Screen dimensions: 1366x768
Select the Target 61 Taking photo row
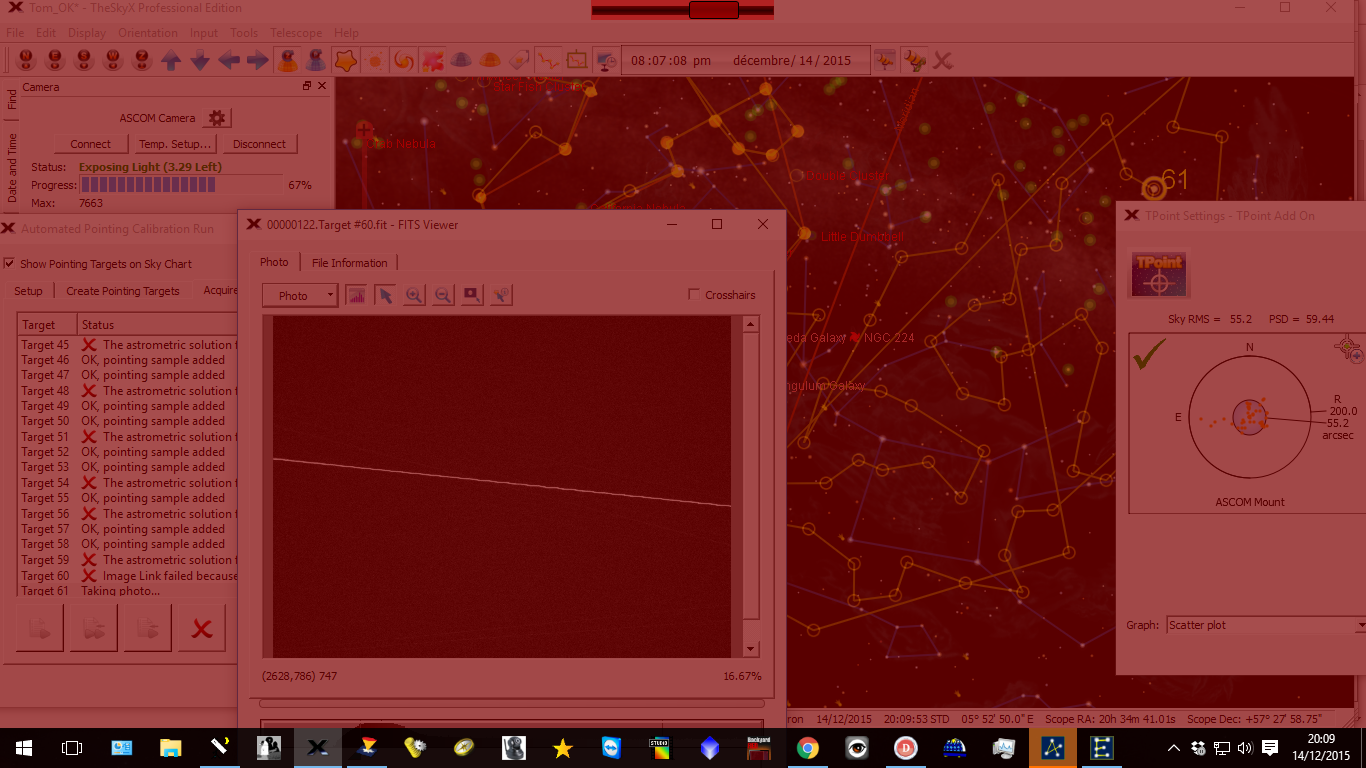click(128, 590)
